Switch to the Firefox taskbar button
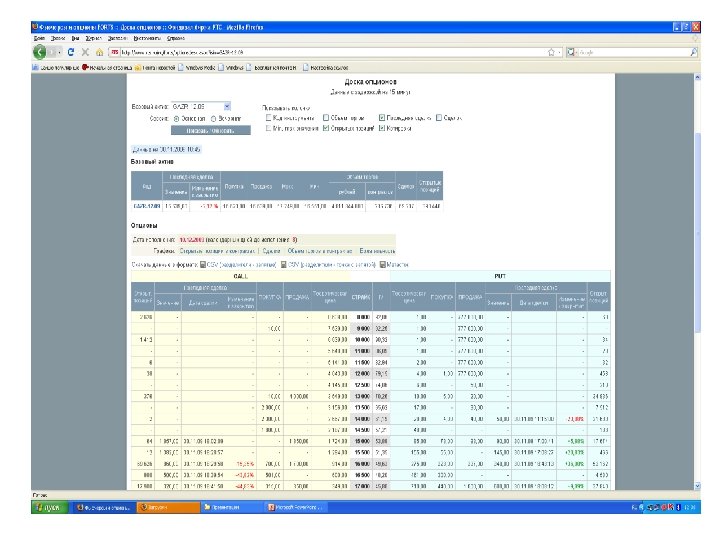Screen dimensions: 720x540 tap(103, 507)
